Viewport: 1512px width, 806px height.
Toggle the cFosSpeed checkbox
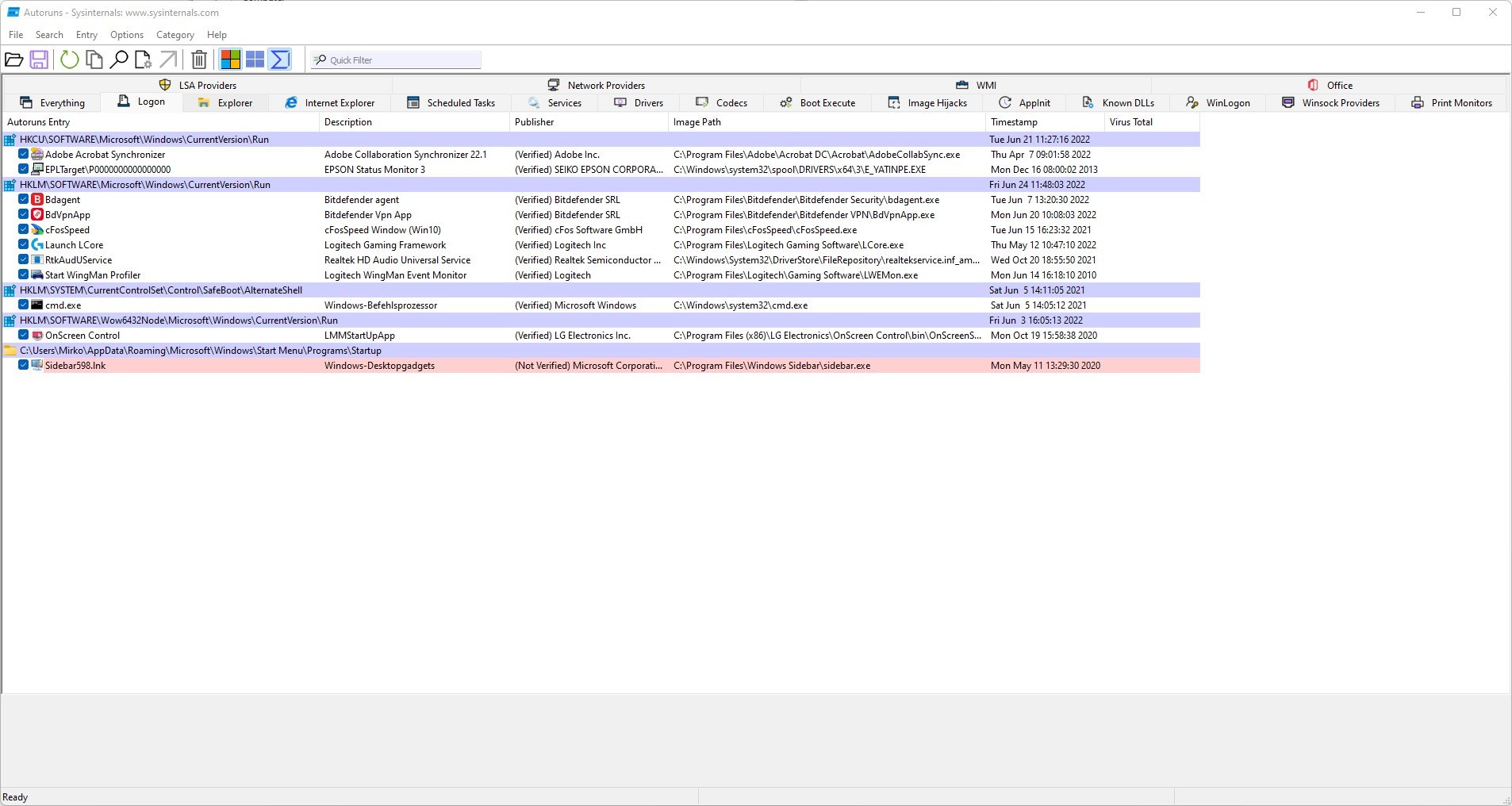click(24, 230)
